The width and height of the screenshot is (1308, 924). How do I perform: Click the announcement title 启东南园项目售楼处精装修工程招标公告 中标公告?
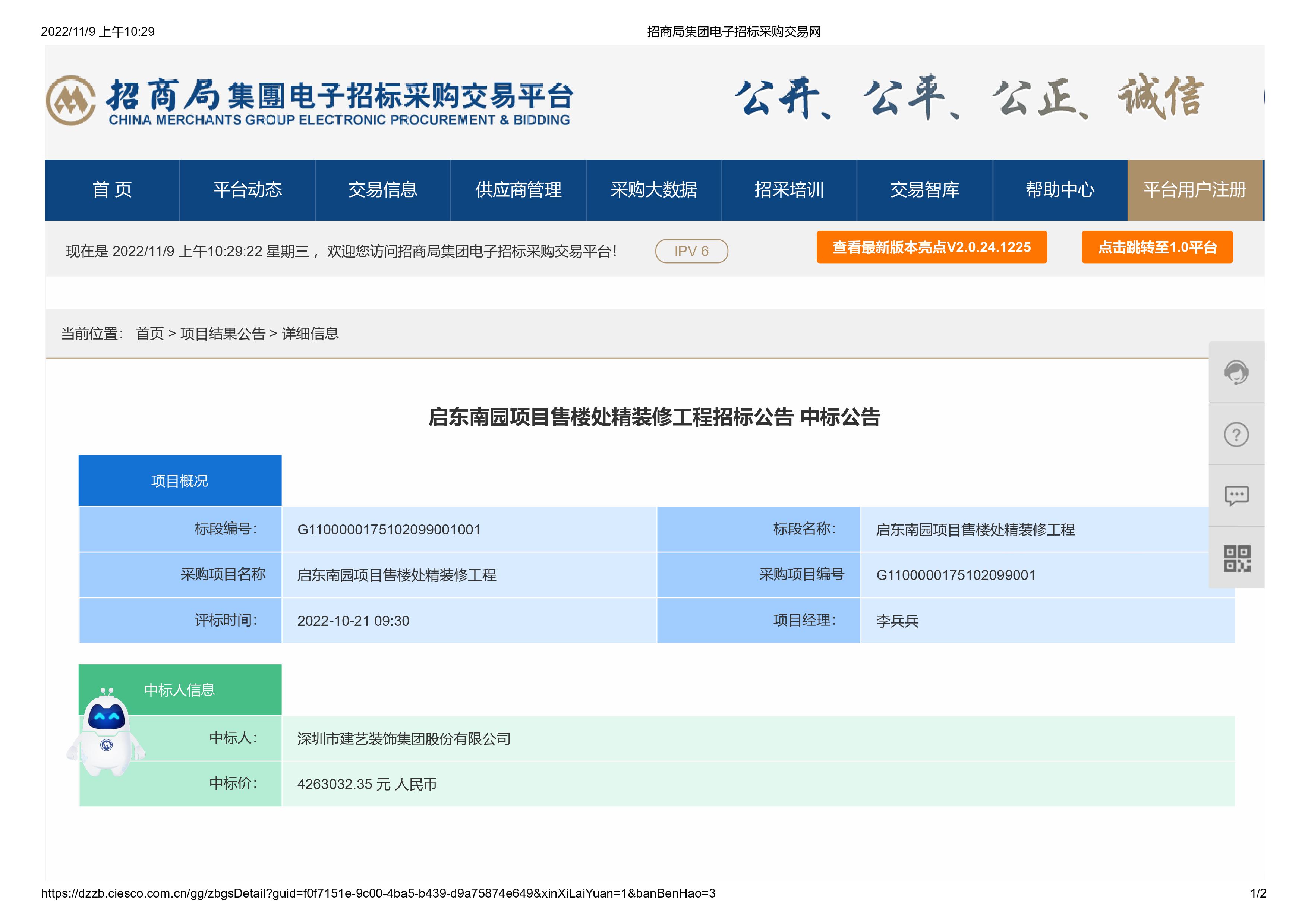click(x=654, y=417)
